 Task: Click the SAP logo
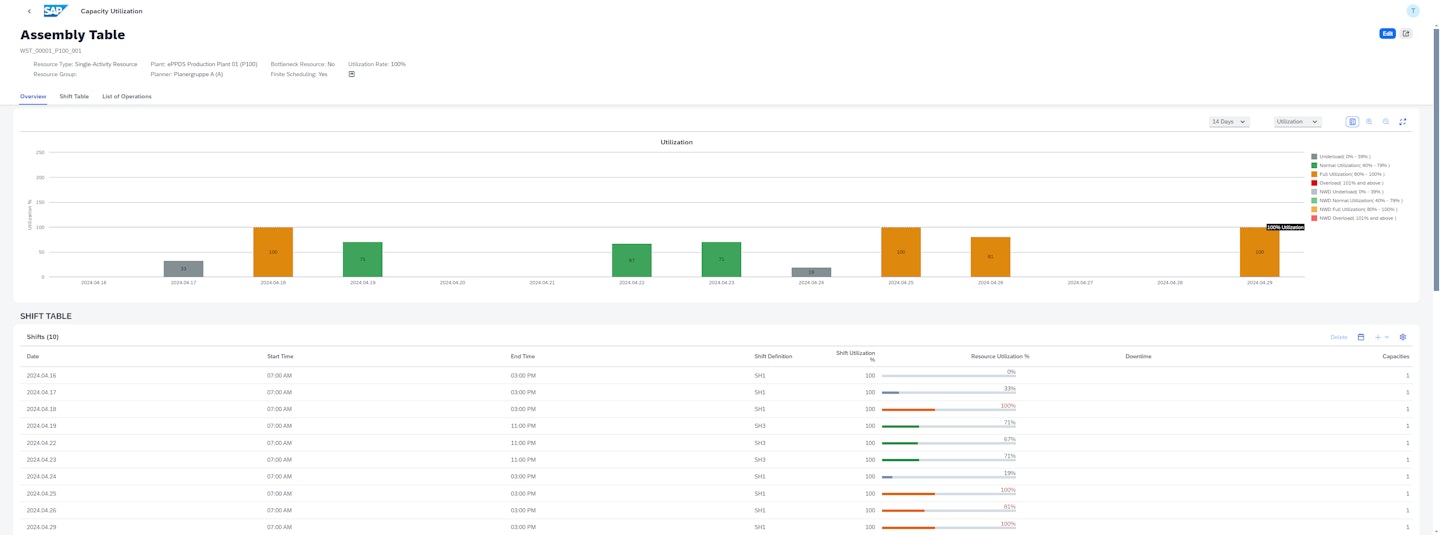click(55, 11)
